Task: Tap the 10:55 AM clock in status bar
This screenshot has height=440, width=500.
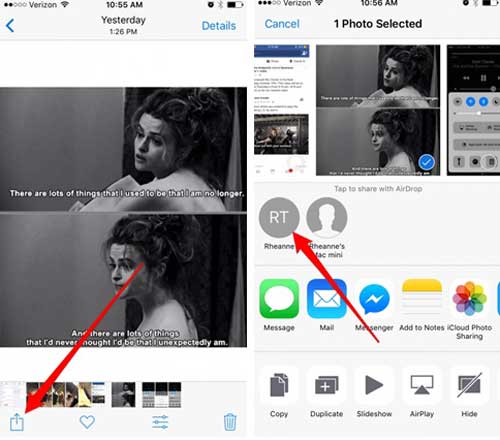Action: [x=124, y=5]
